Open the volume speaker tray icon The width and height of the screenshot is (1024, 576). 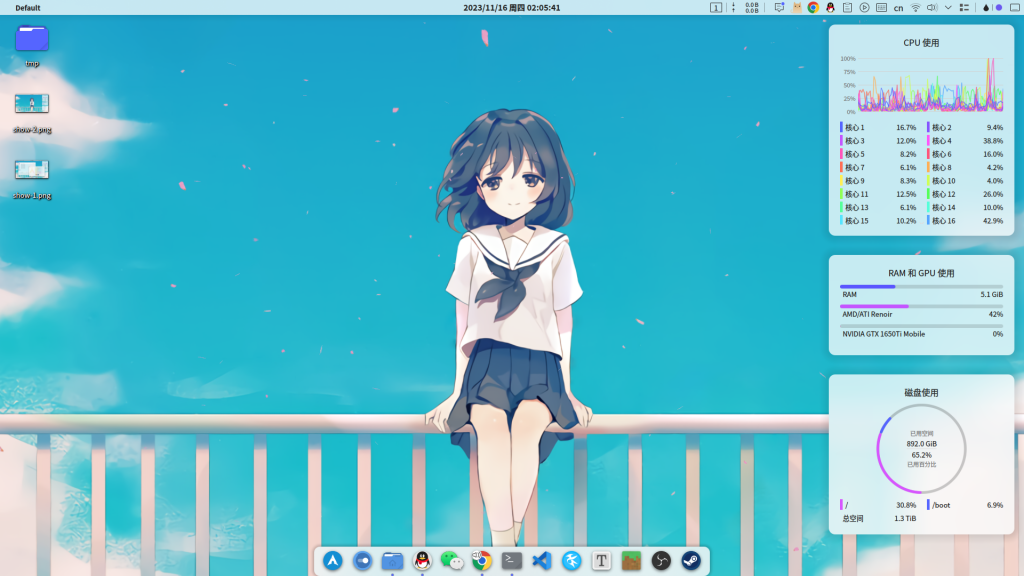[x=932, y=8]
